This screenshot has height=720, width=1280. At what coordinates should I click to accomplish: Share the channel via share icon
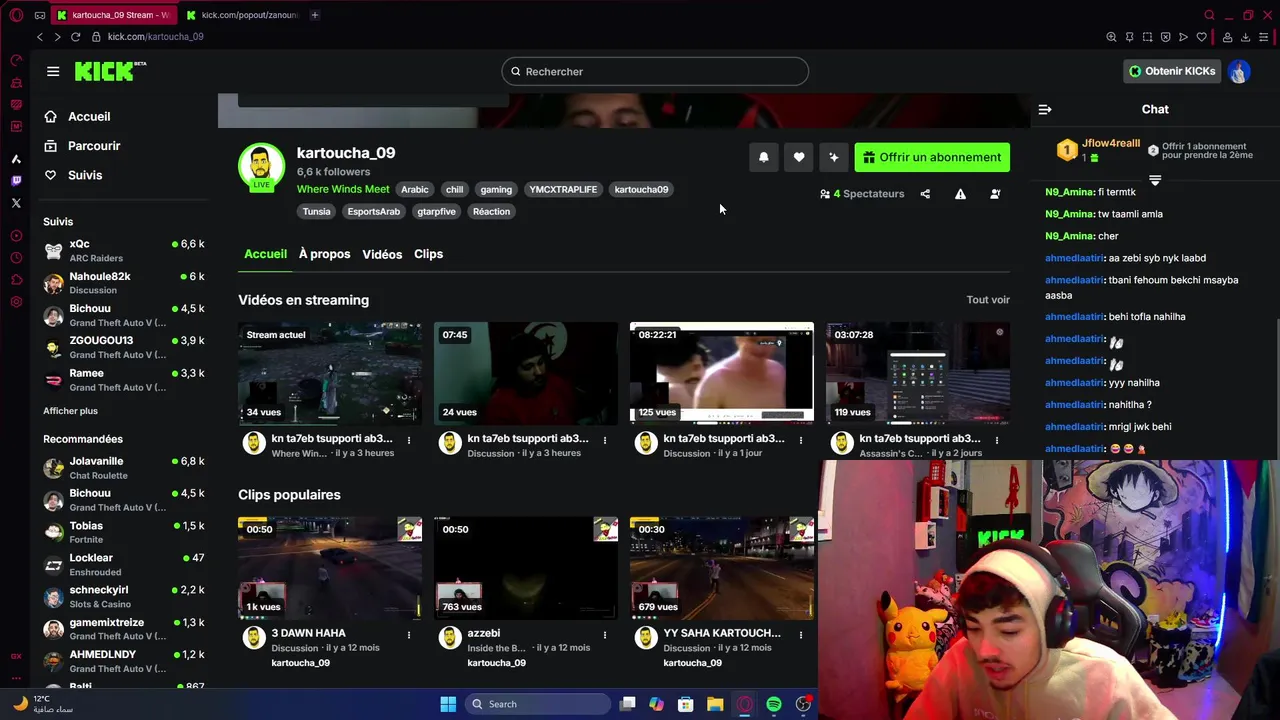925,194
